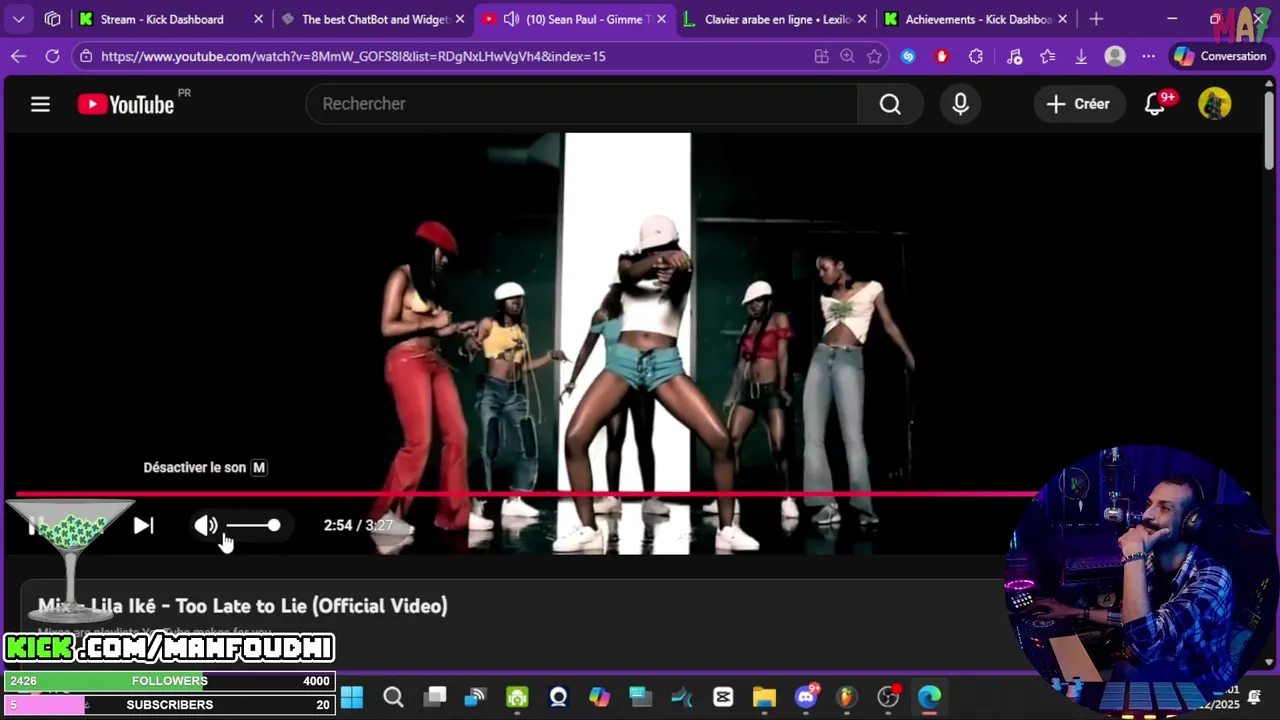Reload the current page
1280x720 pixels.
52,57
